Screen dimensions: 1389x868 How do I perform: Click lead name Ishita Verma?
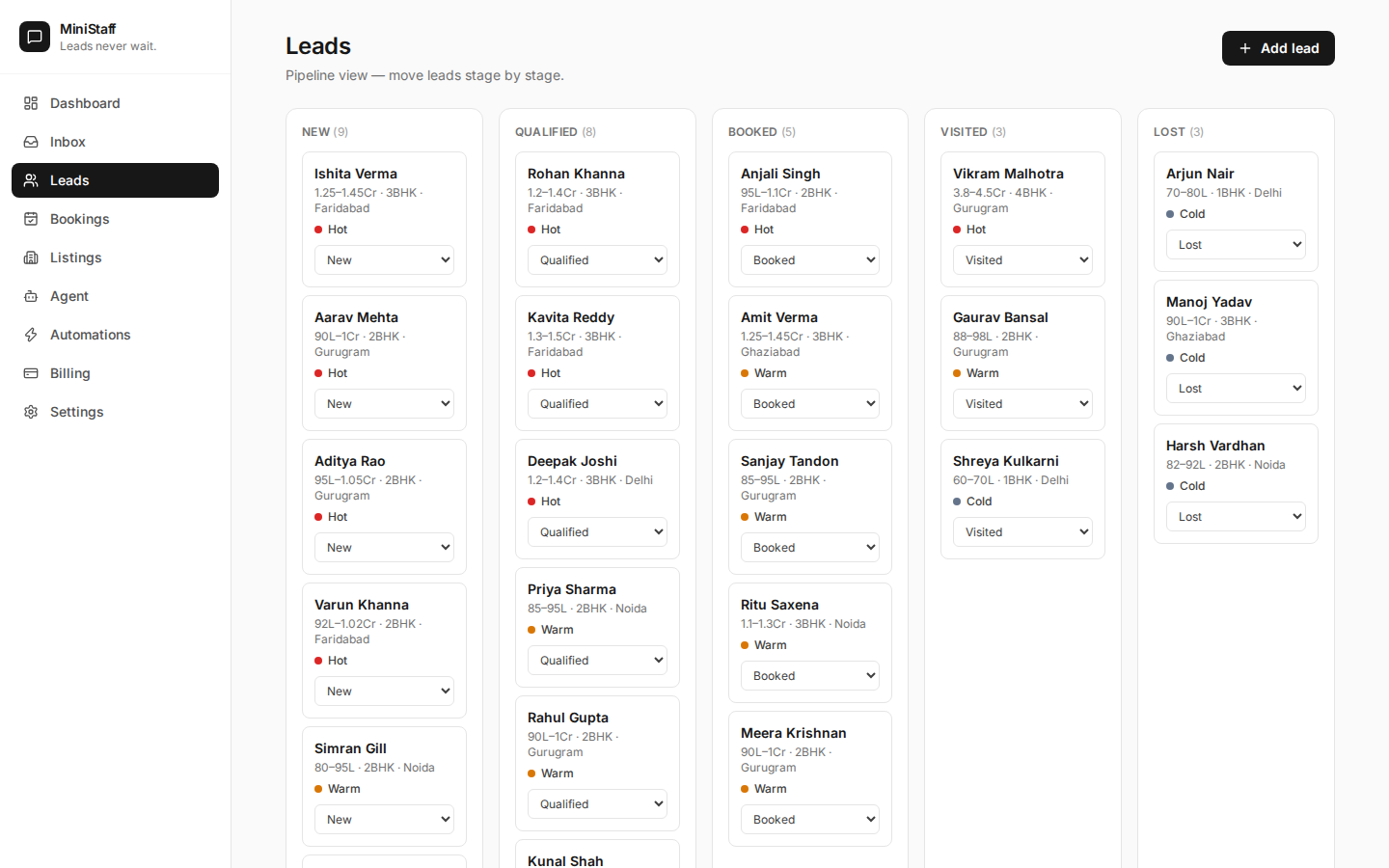(x=356, y=174)
